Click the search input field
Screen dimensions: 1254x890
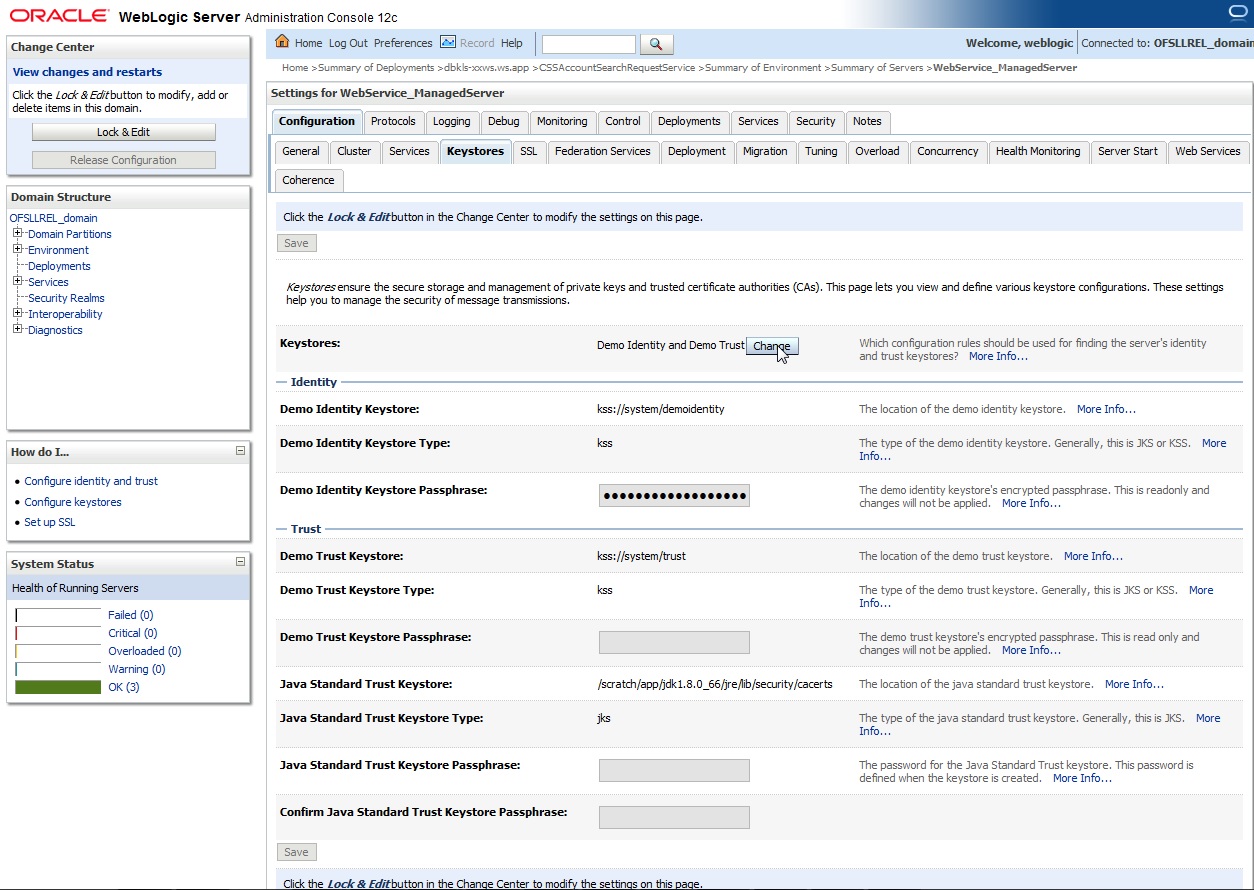point(588,44)
